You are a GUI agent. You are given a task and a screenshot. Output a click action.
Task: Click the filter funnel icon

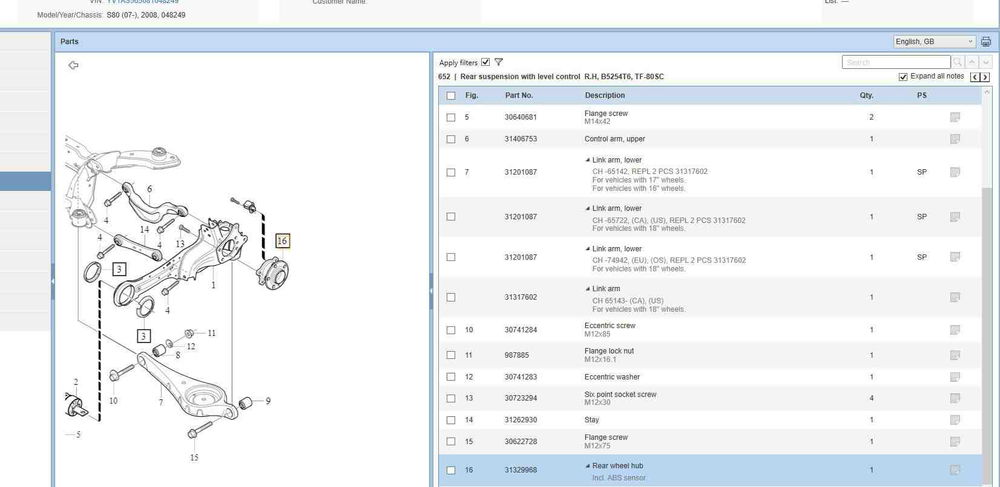point(499,62)
